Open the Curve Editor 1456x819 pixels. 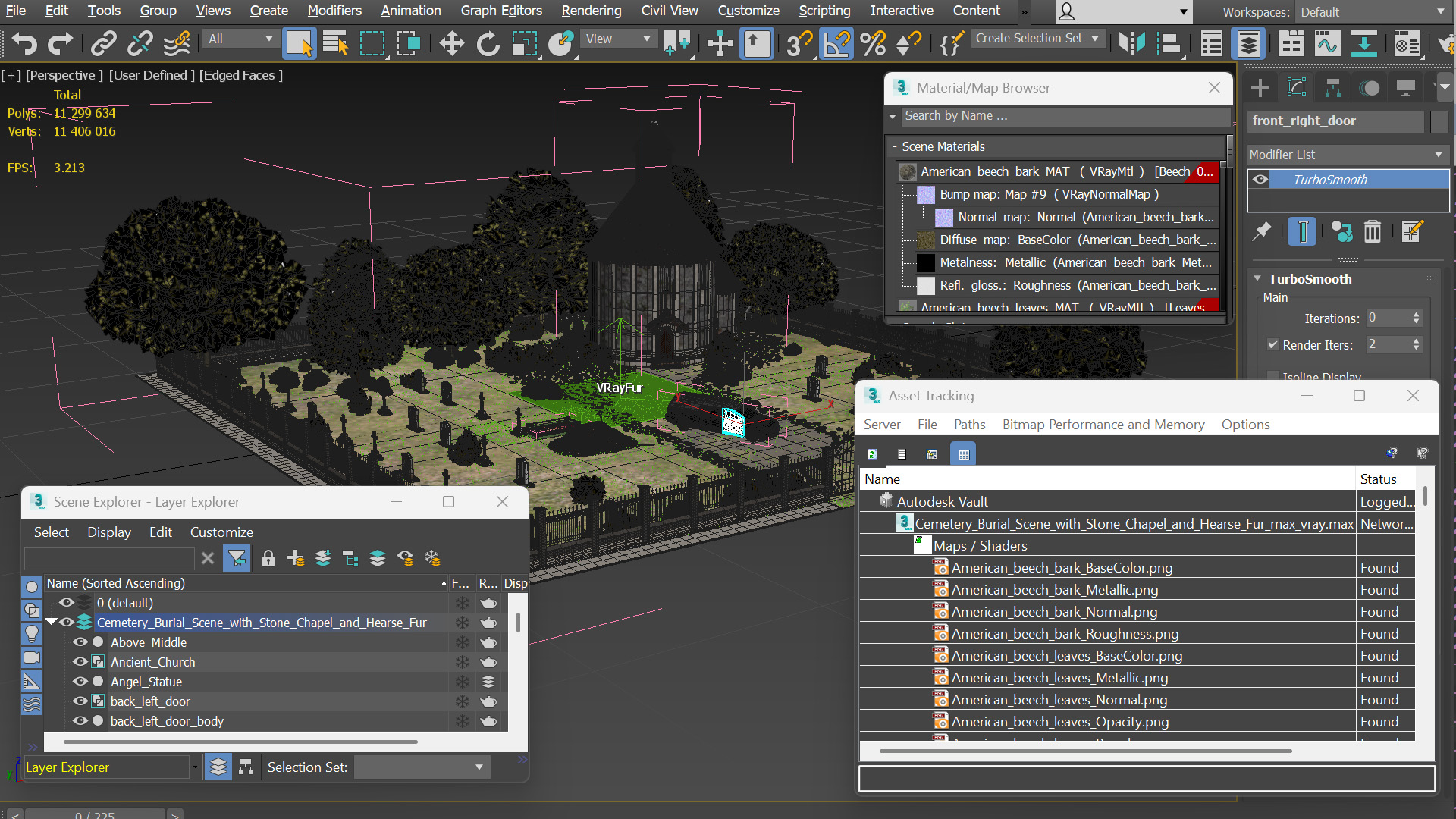pyautogui.click(x=1327, y=43)
